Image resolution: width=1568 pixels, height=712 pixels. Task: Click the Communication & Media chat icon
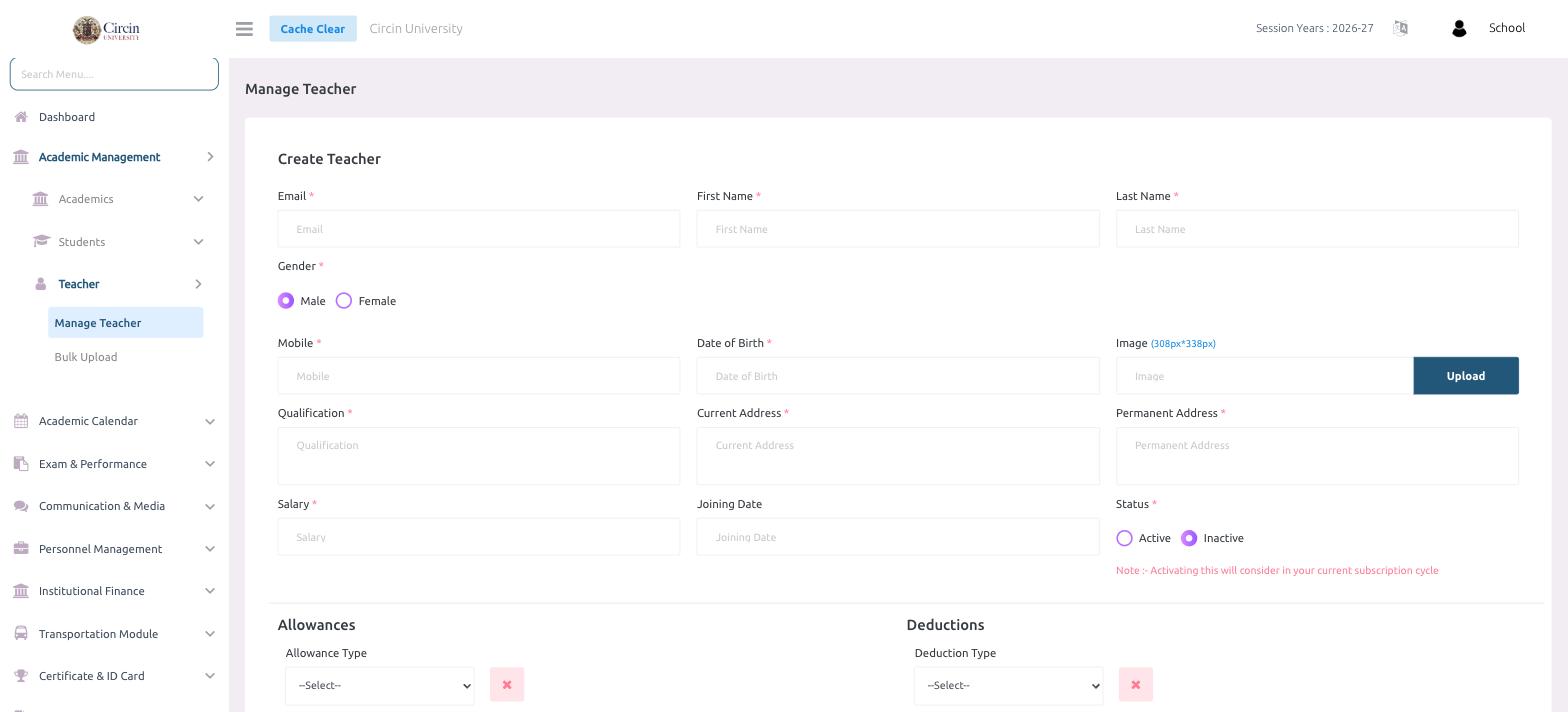(21, 506)
